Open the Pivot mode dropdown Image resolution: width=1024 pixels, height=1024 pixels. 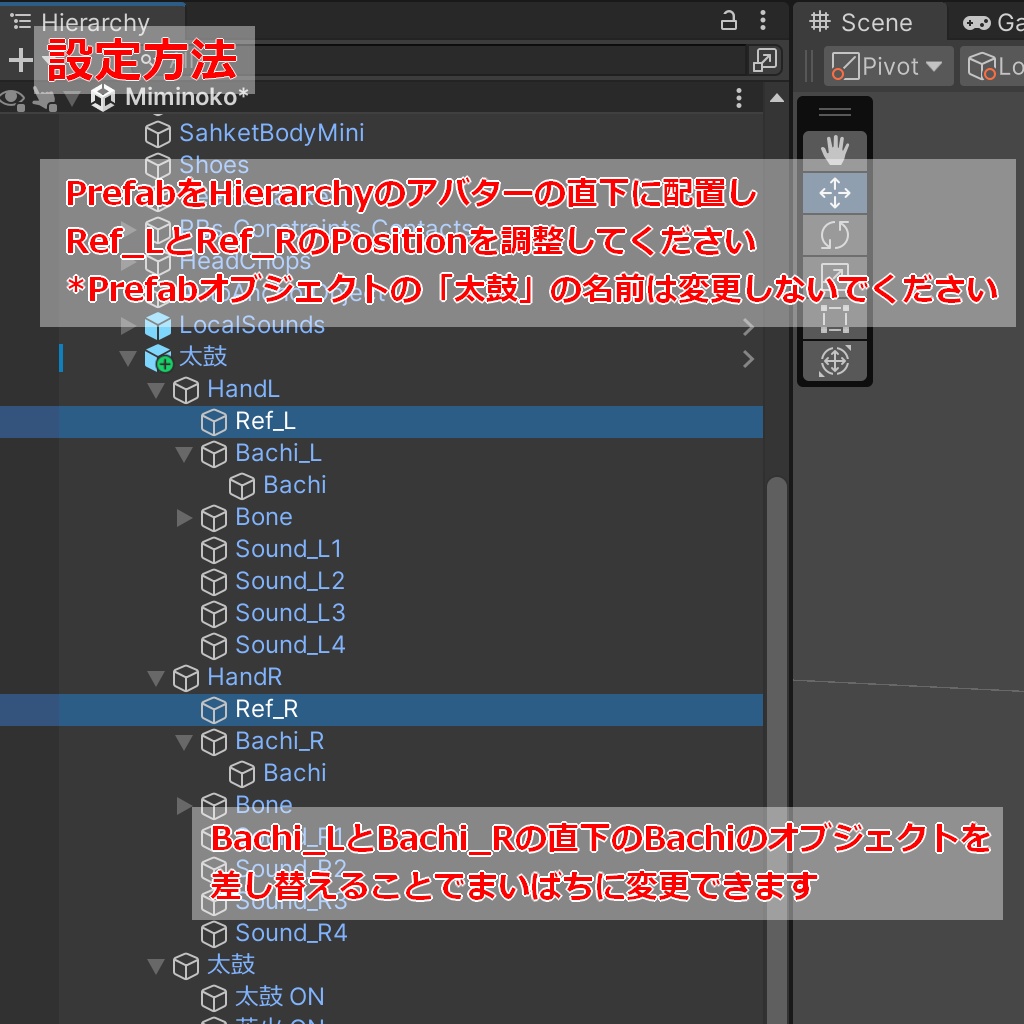(888, 66)
